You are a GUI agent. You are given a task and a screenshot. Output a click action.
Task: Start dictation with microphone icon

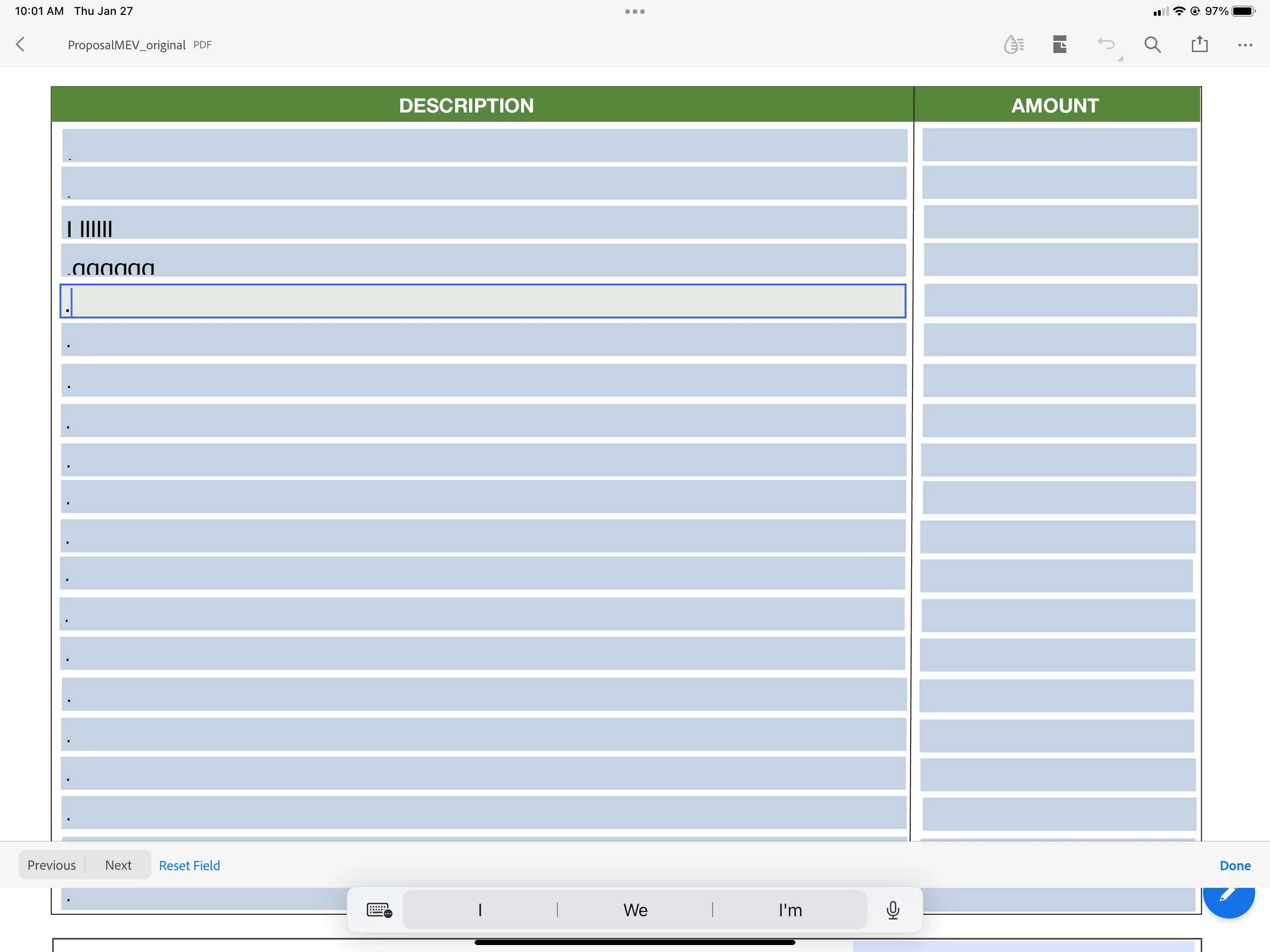[893, 910]
